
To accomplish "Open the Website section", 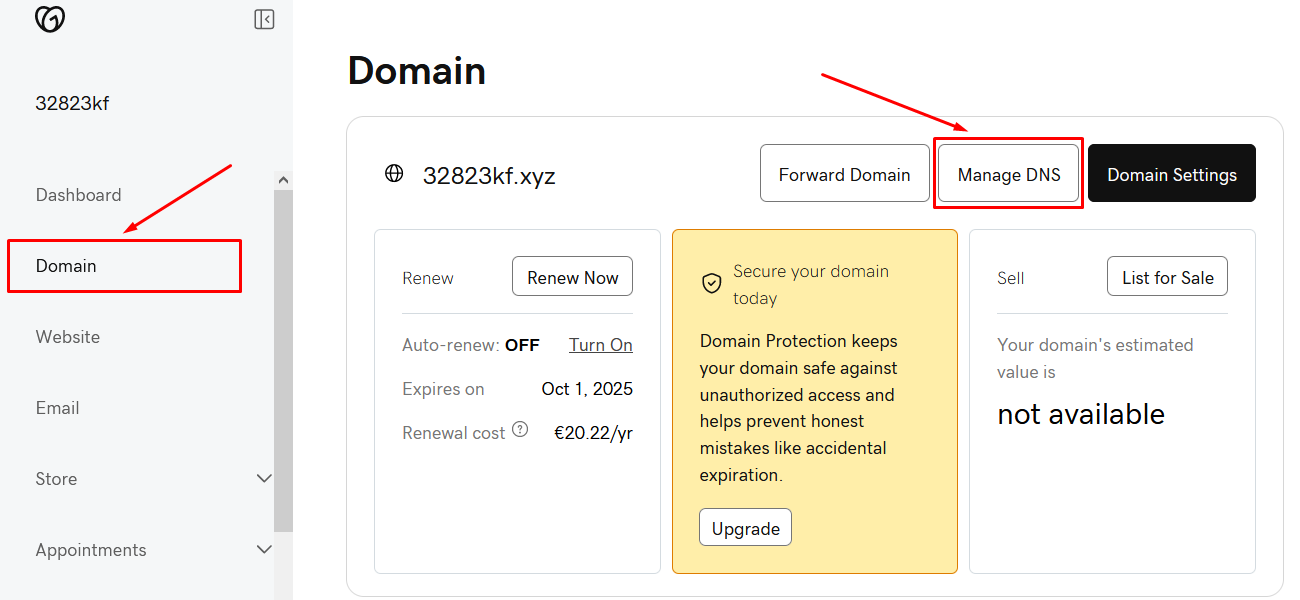I will click(x=67, y=336).
